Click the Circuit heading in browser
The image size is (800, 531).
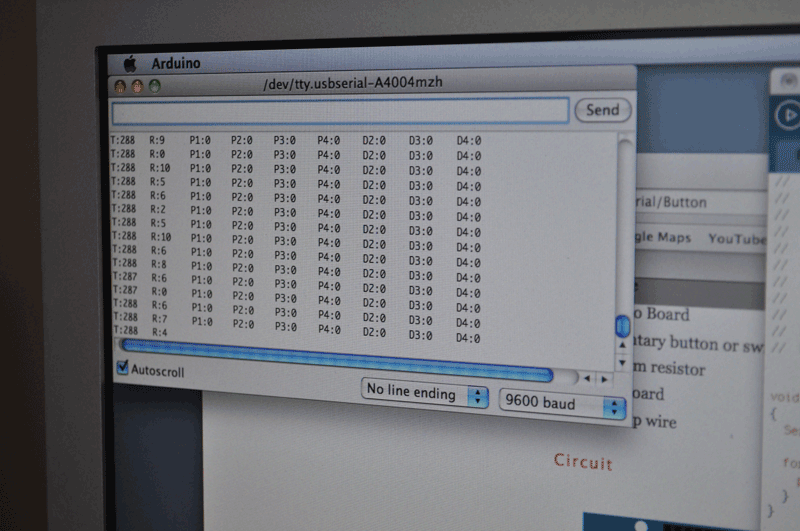(583, 461)
